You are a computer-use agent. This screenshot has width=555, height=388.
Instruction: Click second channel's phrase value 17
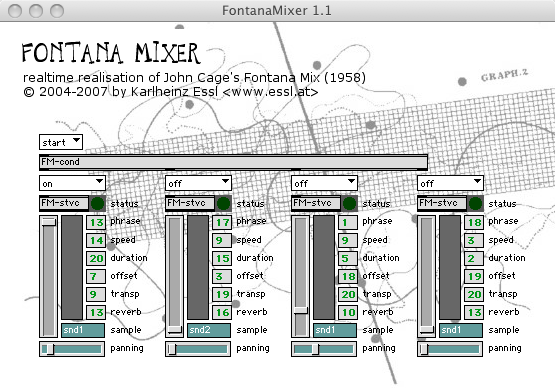coord(222,222)
